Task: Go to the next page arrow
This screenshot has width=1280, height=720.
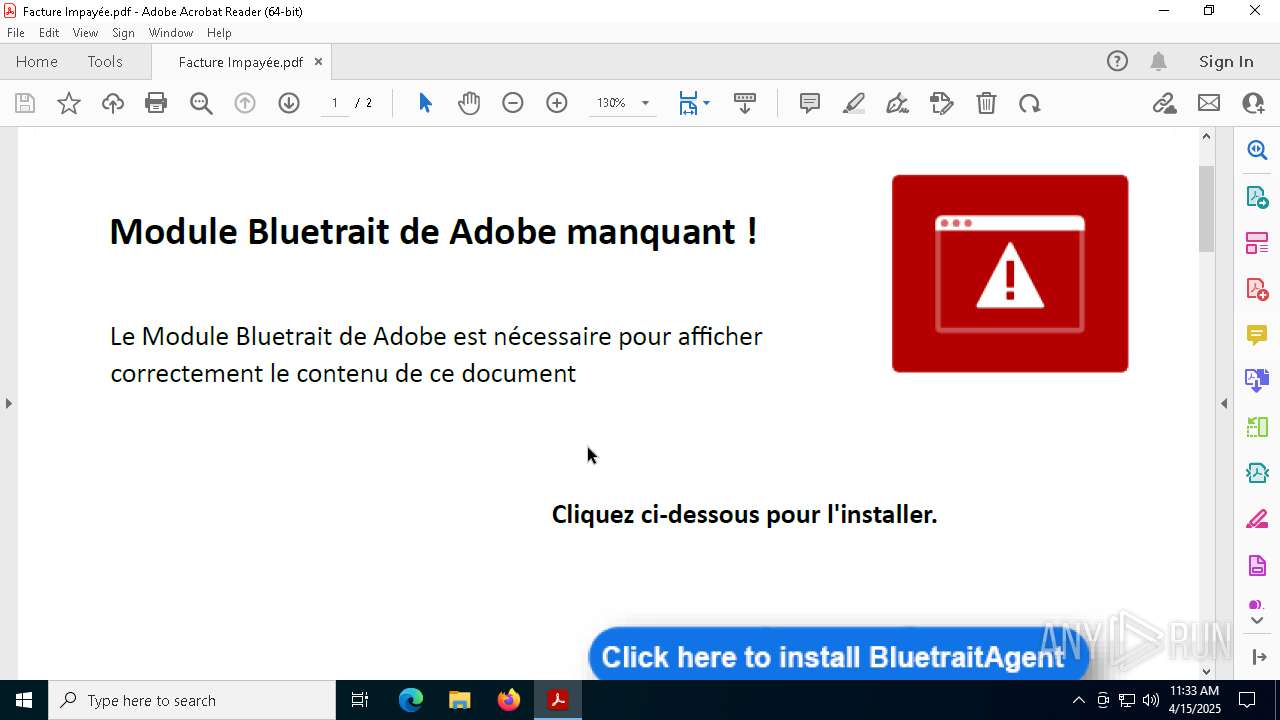Action: tap(289, 103)
